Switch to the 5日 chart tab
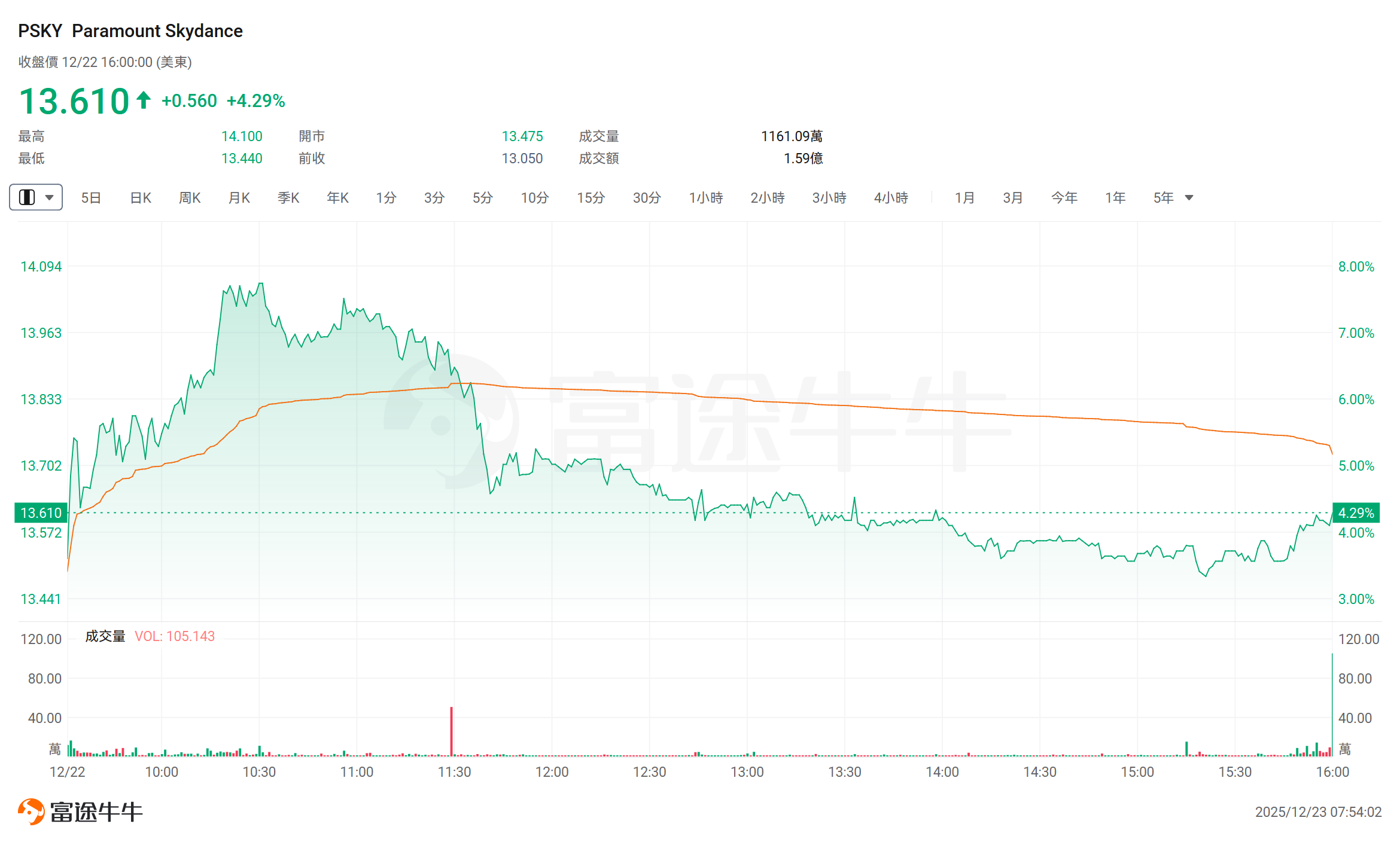 91,198
